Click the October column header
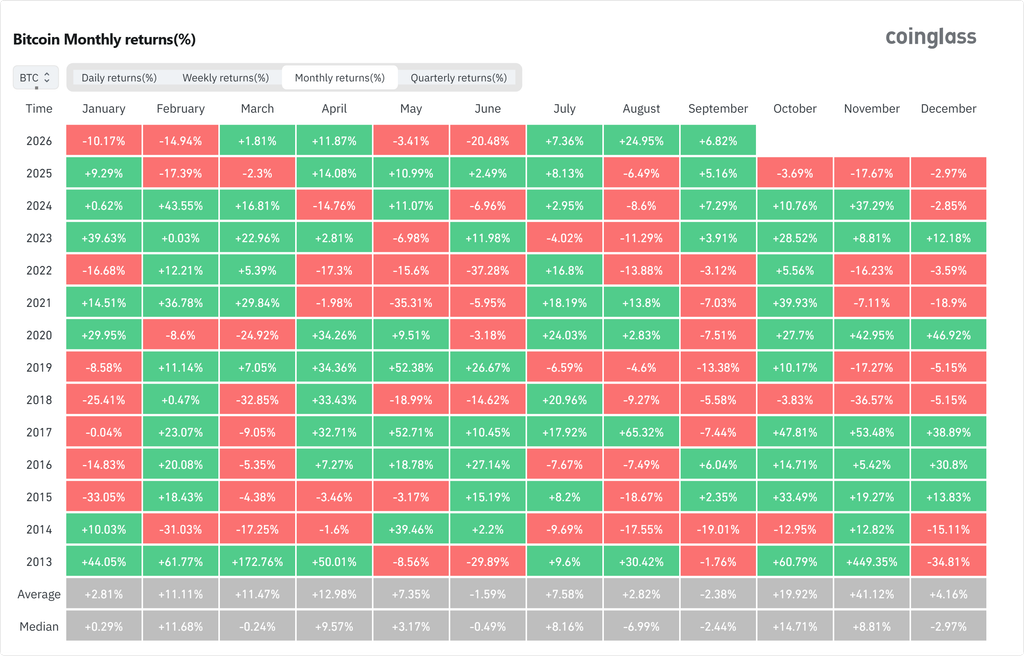This screenshot has height=656, width=1024. [795, 108]
